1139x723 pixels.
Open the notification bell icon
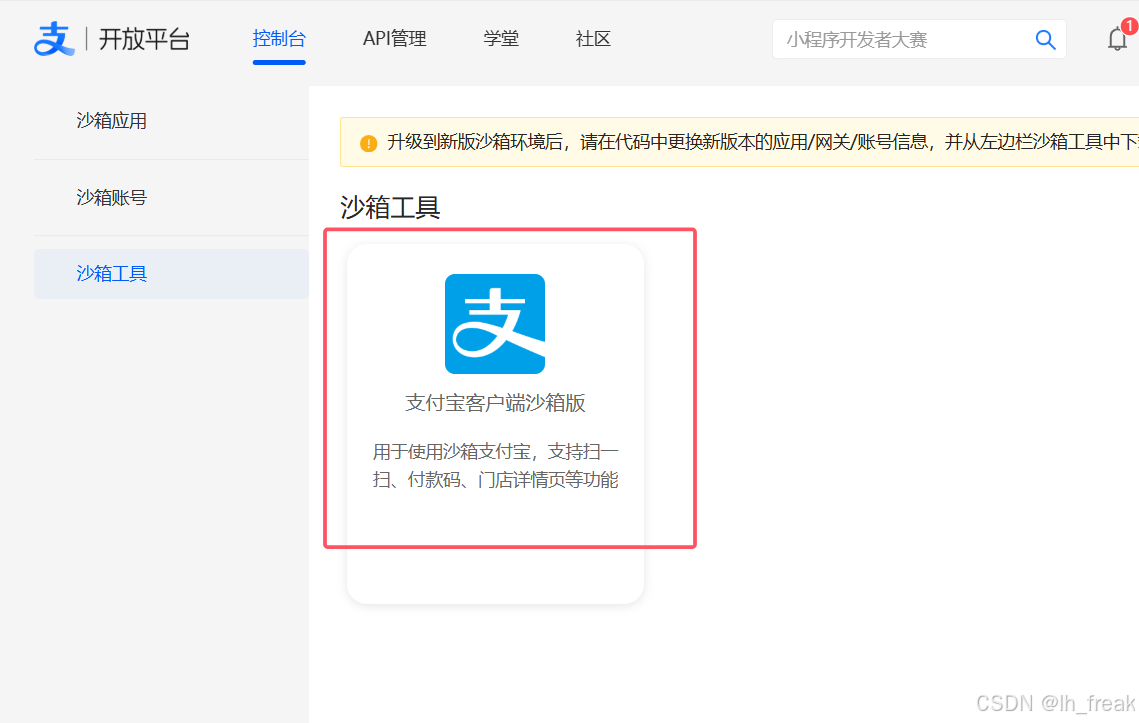(x=1117, y=39)
